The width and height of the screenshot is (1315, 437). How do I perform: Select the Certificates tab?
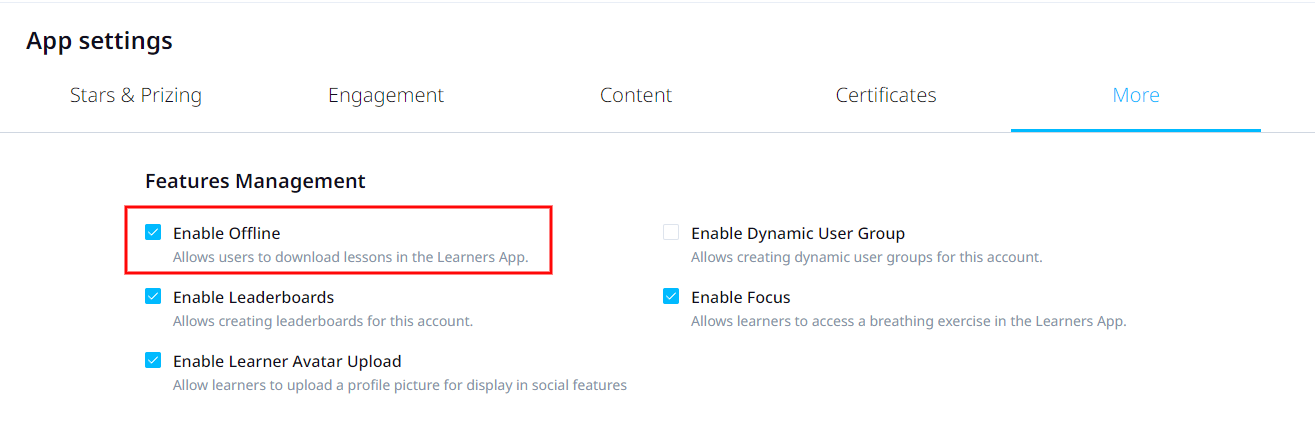[x=886, y=95]
